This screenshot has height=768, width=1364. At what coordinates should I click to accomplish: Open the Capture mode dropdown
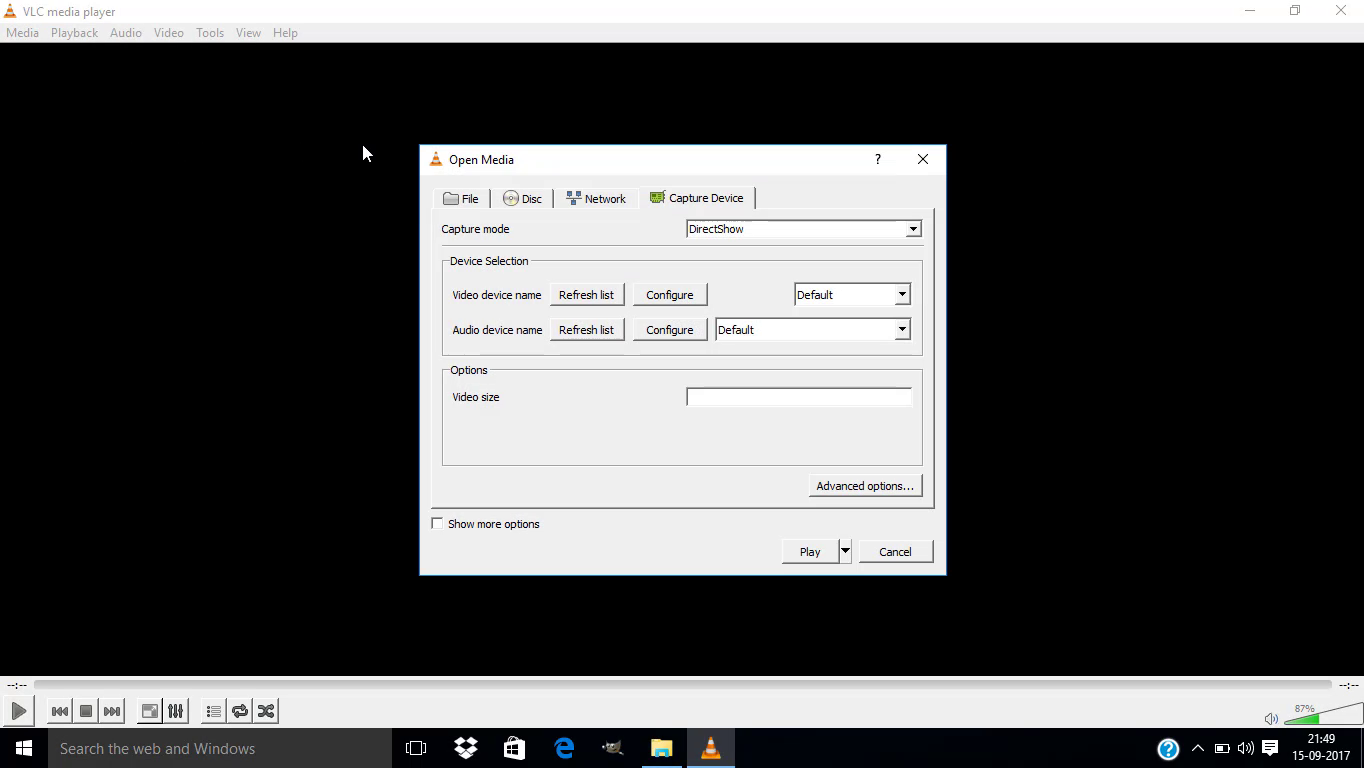[x=911, y=229]
